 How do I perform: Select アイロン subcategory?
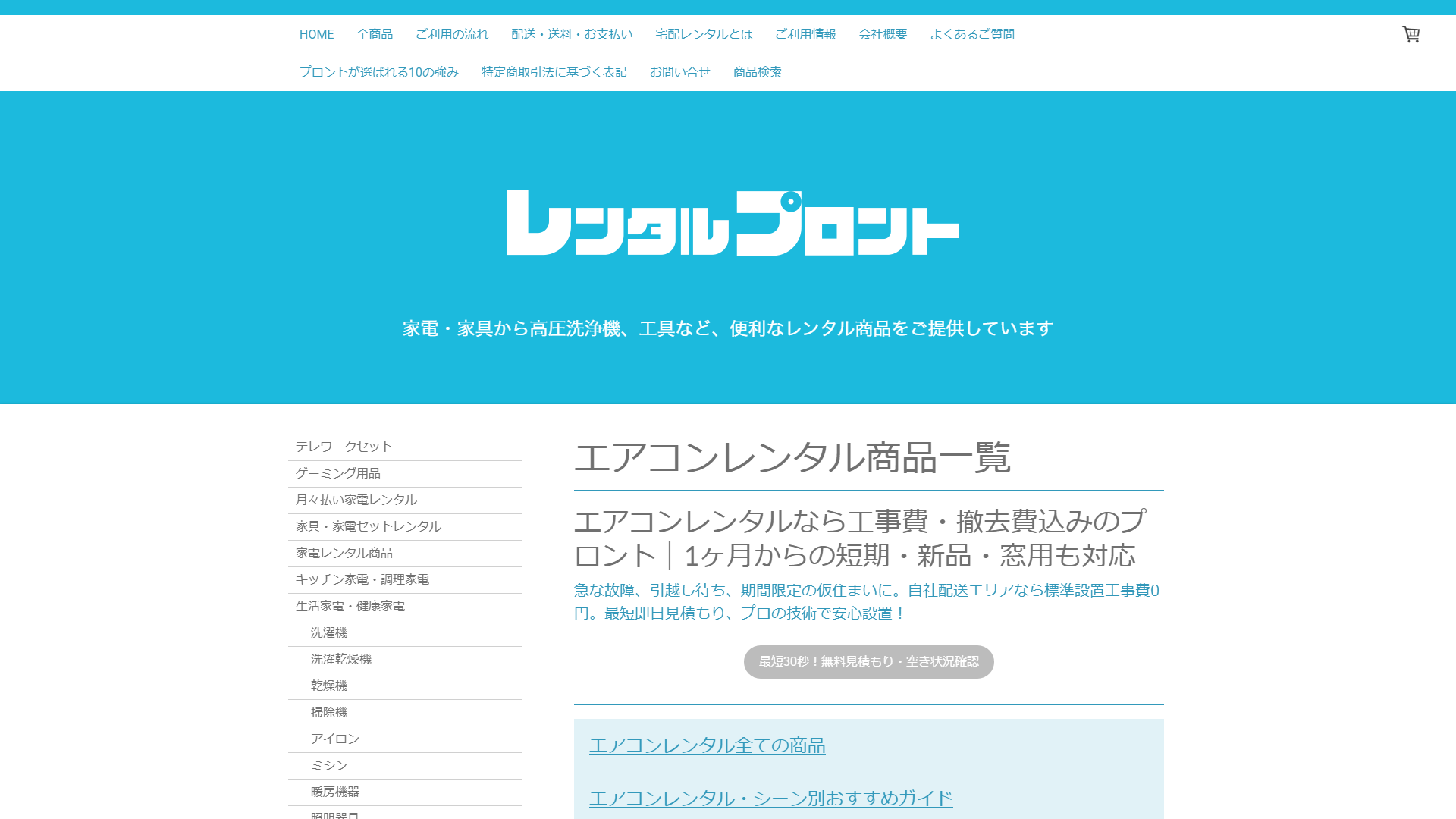[405, 739]
